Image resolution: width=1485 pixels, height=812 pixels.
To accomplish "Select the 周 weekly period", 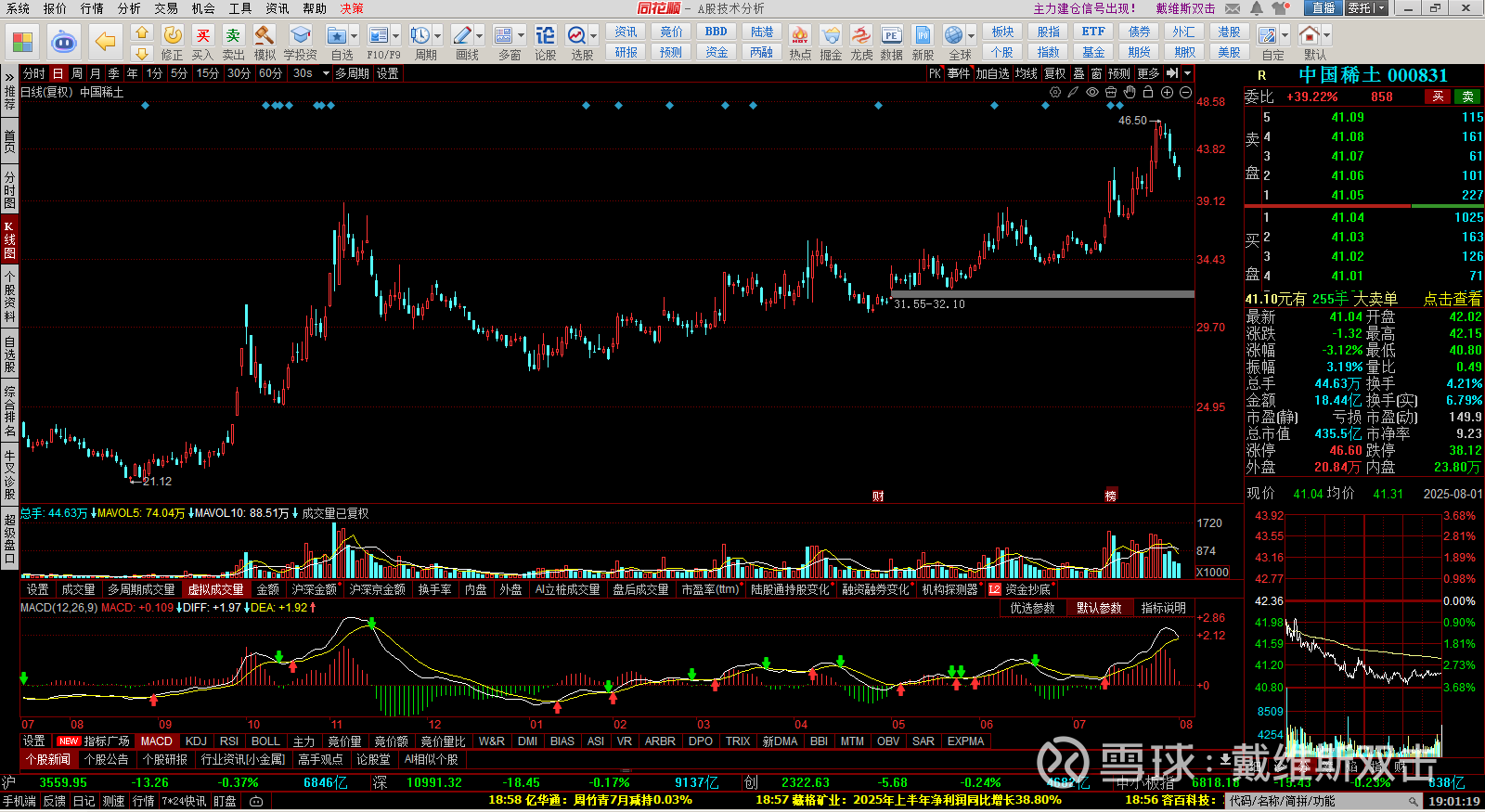I will (77, 73).
